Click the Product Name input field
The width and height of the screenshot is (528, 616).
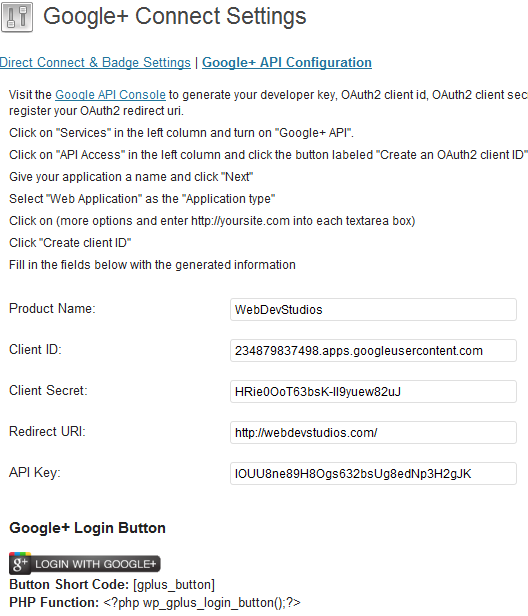[x=373, y=310]
